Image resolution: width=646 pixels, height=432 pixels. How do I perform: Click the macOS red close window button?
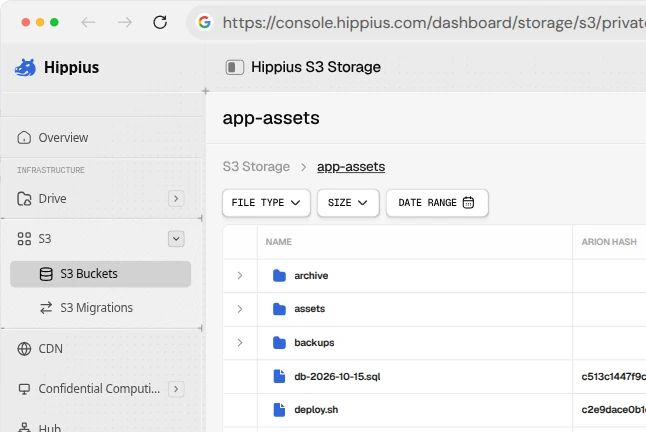click(x=26, y=22)
